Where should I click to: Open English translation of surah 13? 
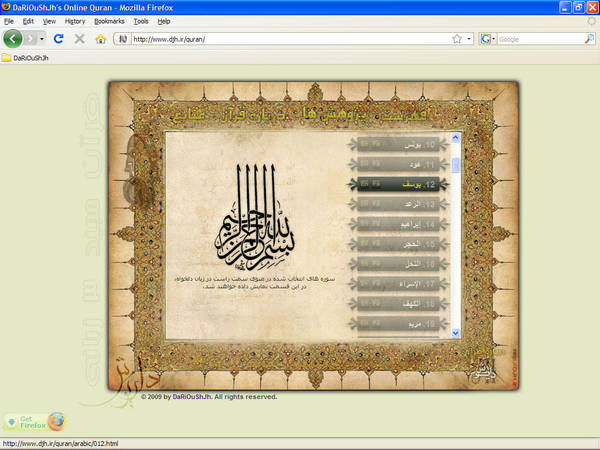point(364,204)
